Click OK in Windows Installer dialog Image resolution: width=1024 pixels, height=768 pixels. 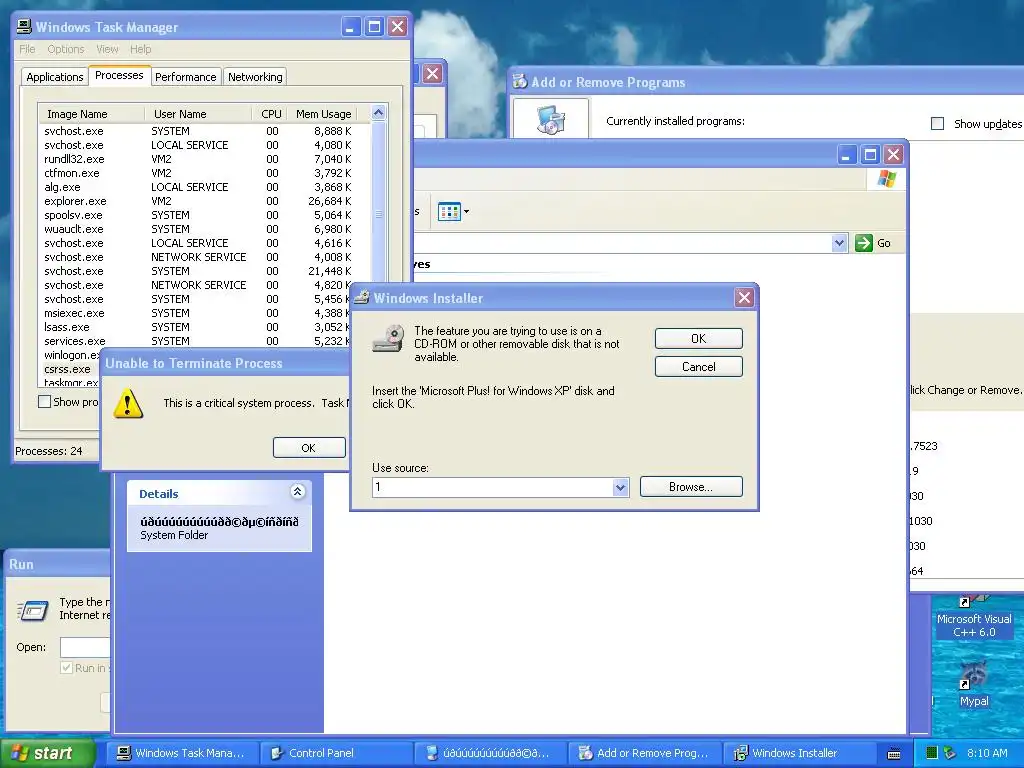tap(698, 338)
